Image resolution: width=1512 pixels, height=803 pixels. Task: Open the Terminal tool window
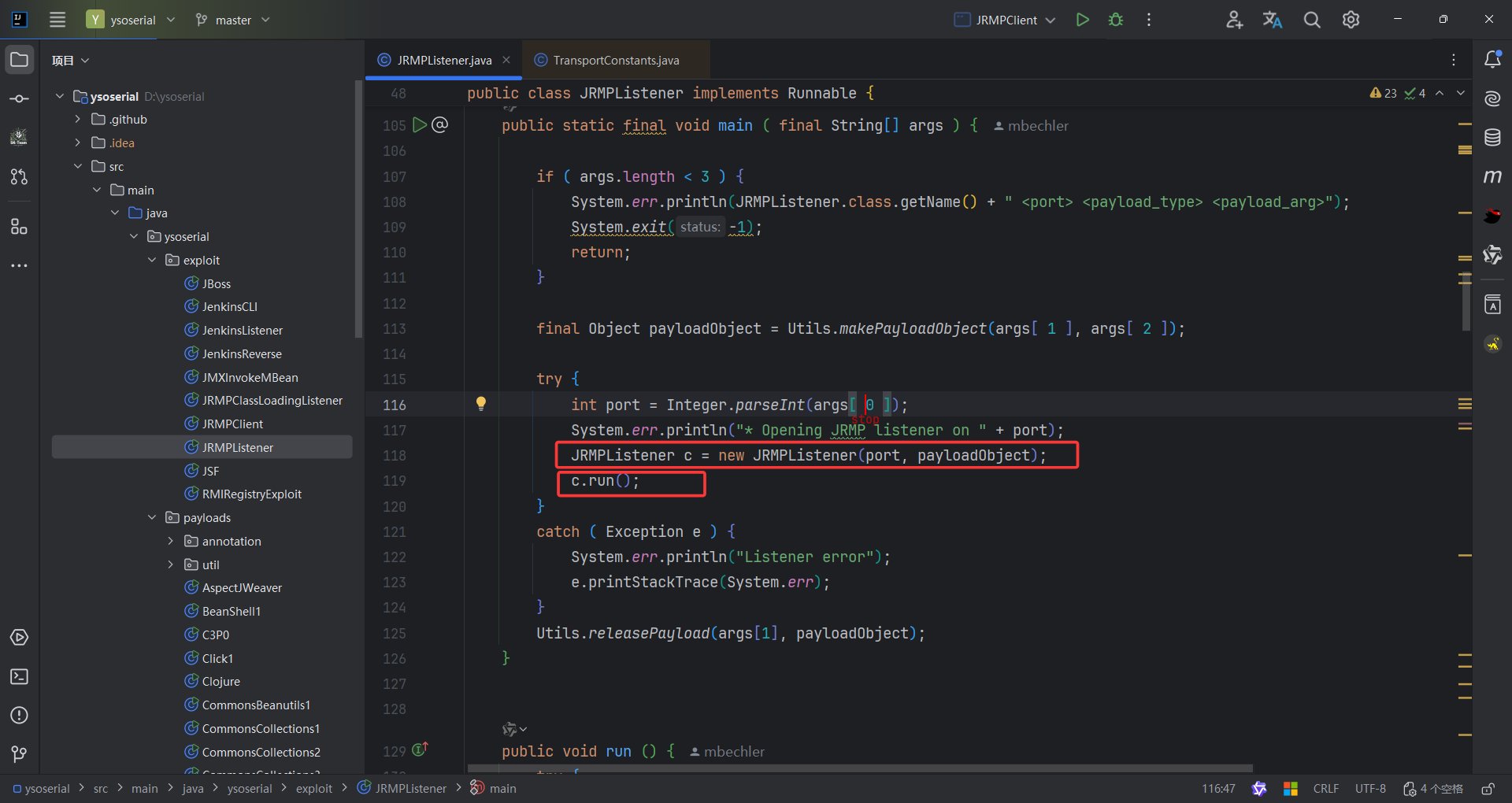20,676
